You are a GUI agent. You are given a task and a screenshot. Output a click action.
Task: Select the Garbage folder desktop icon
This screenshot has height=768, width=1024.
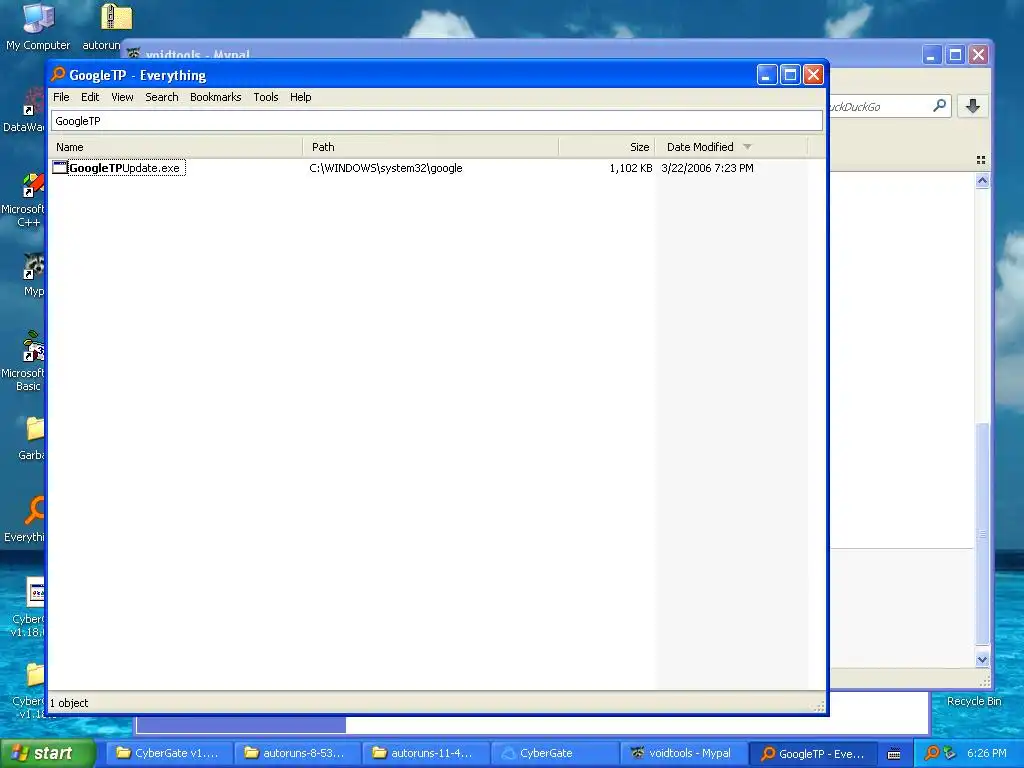(35, 429)
